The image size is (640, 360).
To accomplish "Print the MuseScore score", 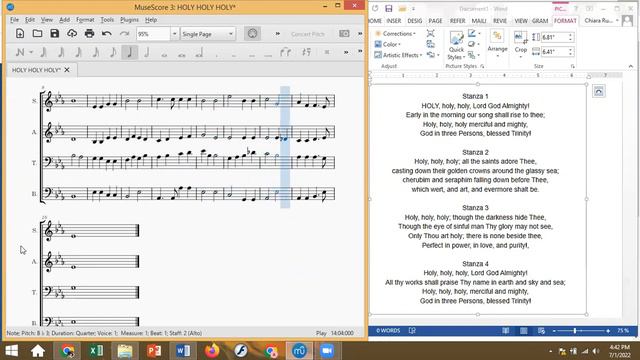I will click(89, 34).
